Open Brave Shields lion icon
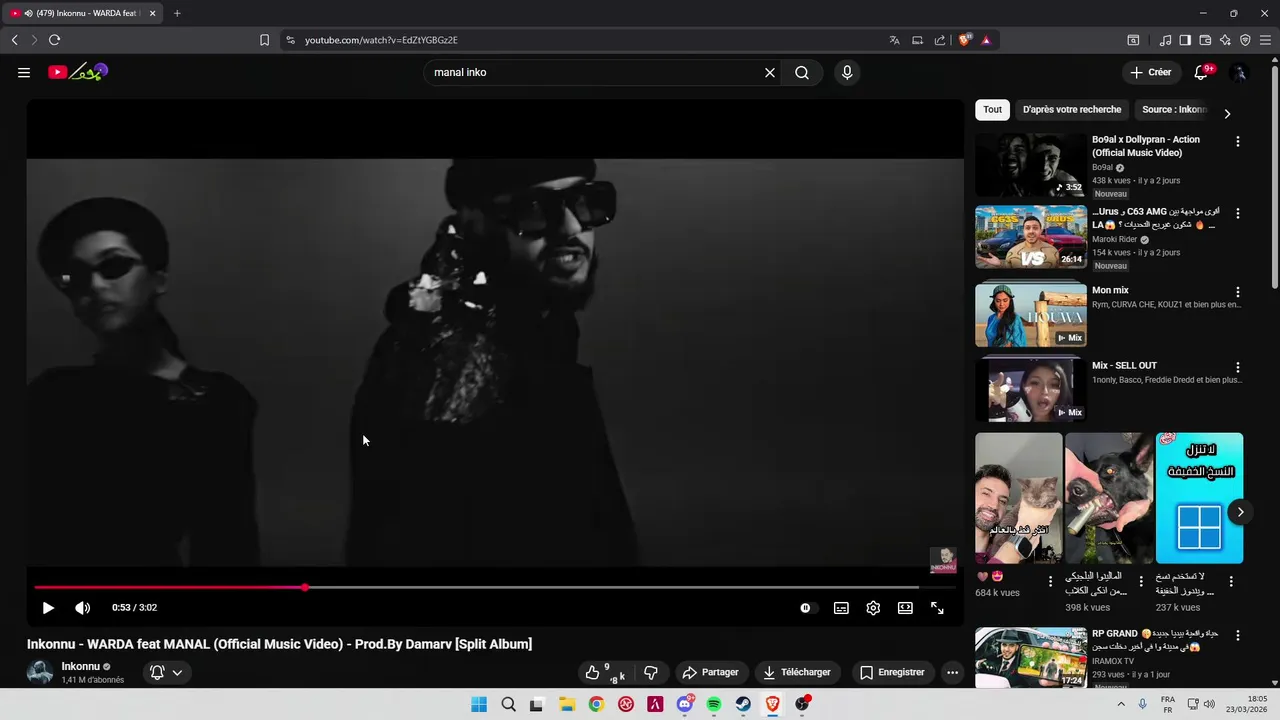 [964, 40]
